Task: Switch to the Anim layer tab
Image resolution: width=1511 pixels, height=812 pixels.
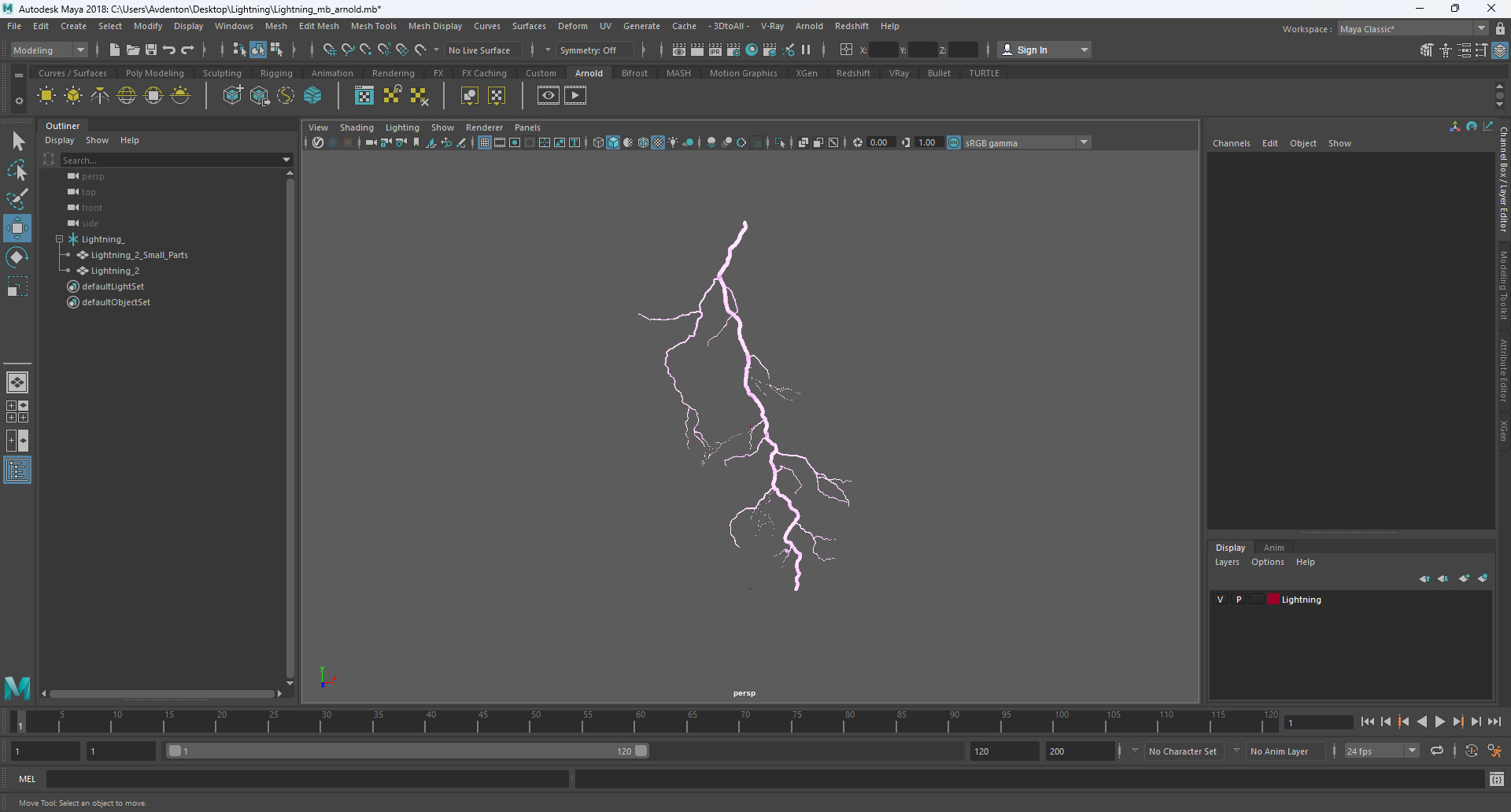Action: coord(1273,548)
